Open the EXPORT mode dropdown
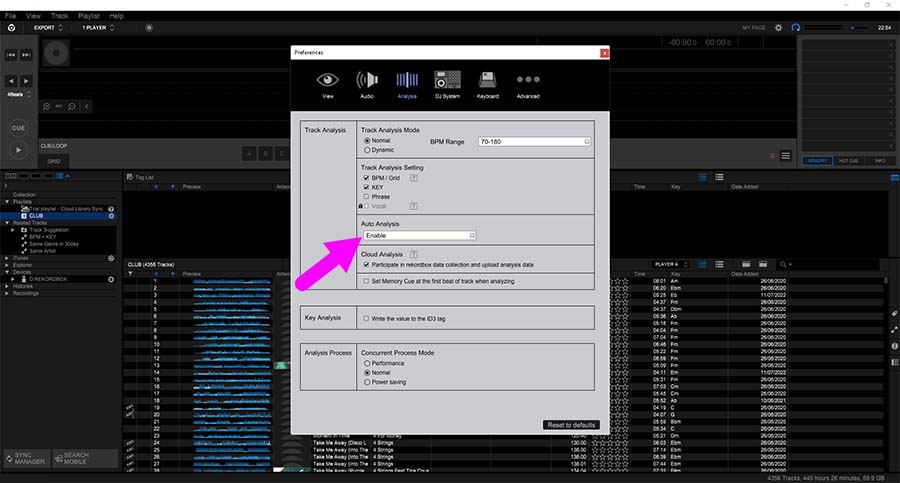 pyautogui.click(x=48, y=28)
